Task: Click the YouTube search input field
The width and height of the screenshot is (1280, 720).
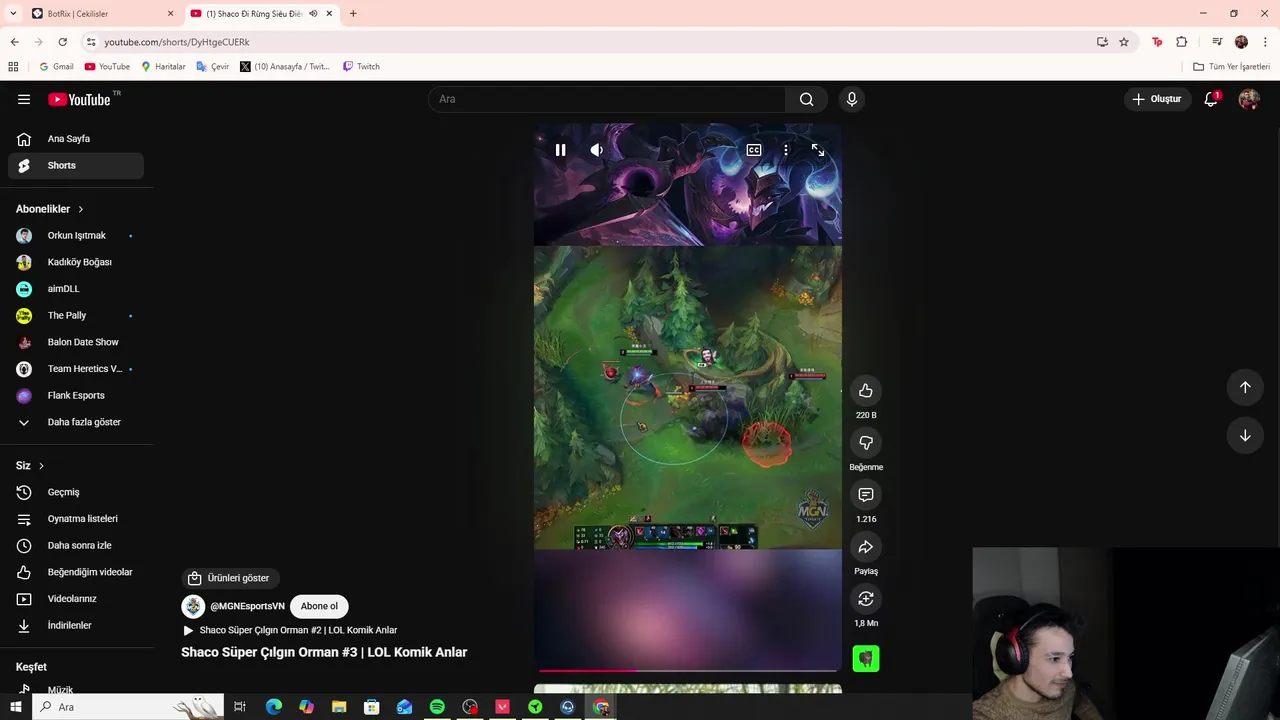Action: pos(607,99)
